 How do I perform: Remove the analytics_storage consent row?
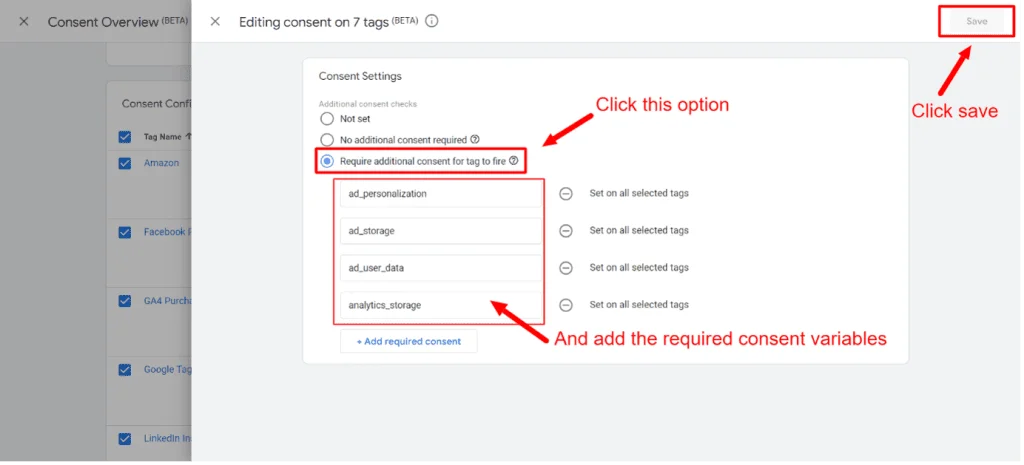click(566, 305)
